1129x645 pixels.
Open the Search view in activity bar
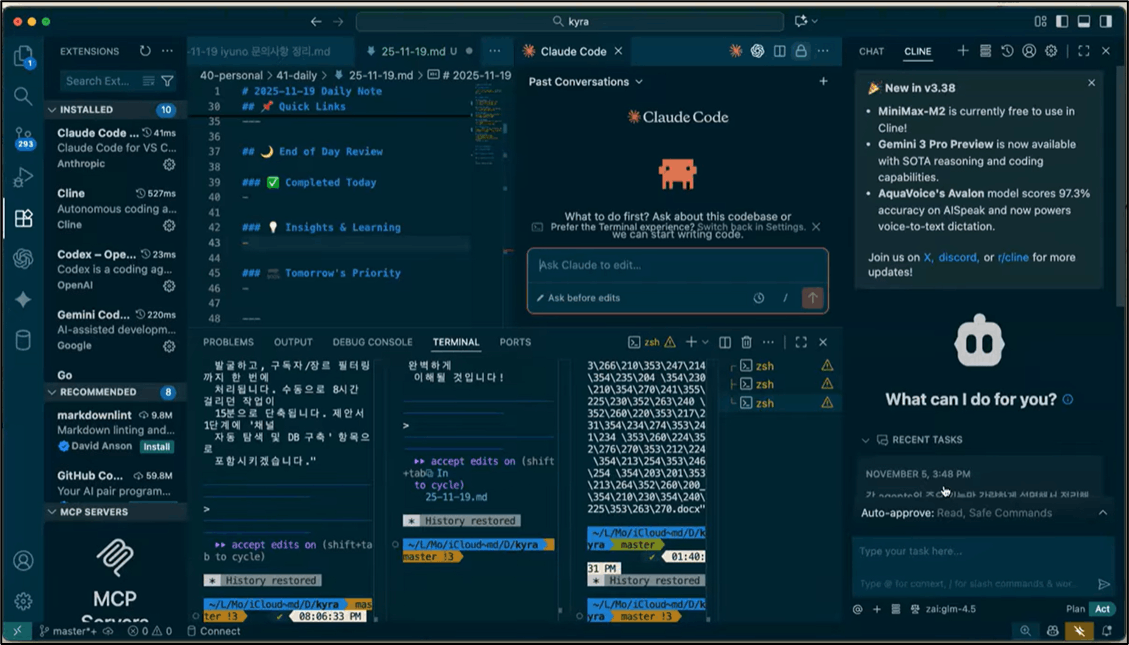point(23,96)
